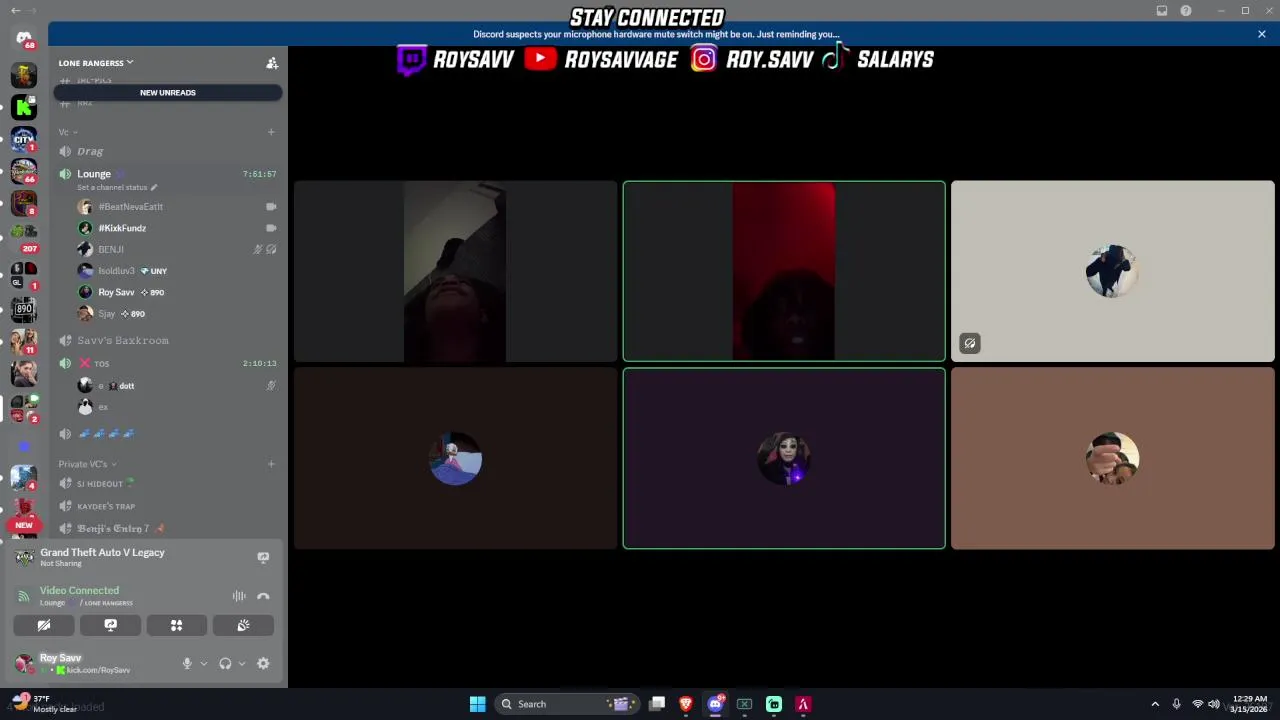This screenshot has width=1280, height=720.
Task: Join the Drag voice channel
Action: tap(168, 151)
